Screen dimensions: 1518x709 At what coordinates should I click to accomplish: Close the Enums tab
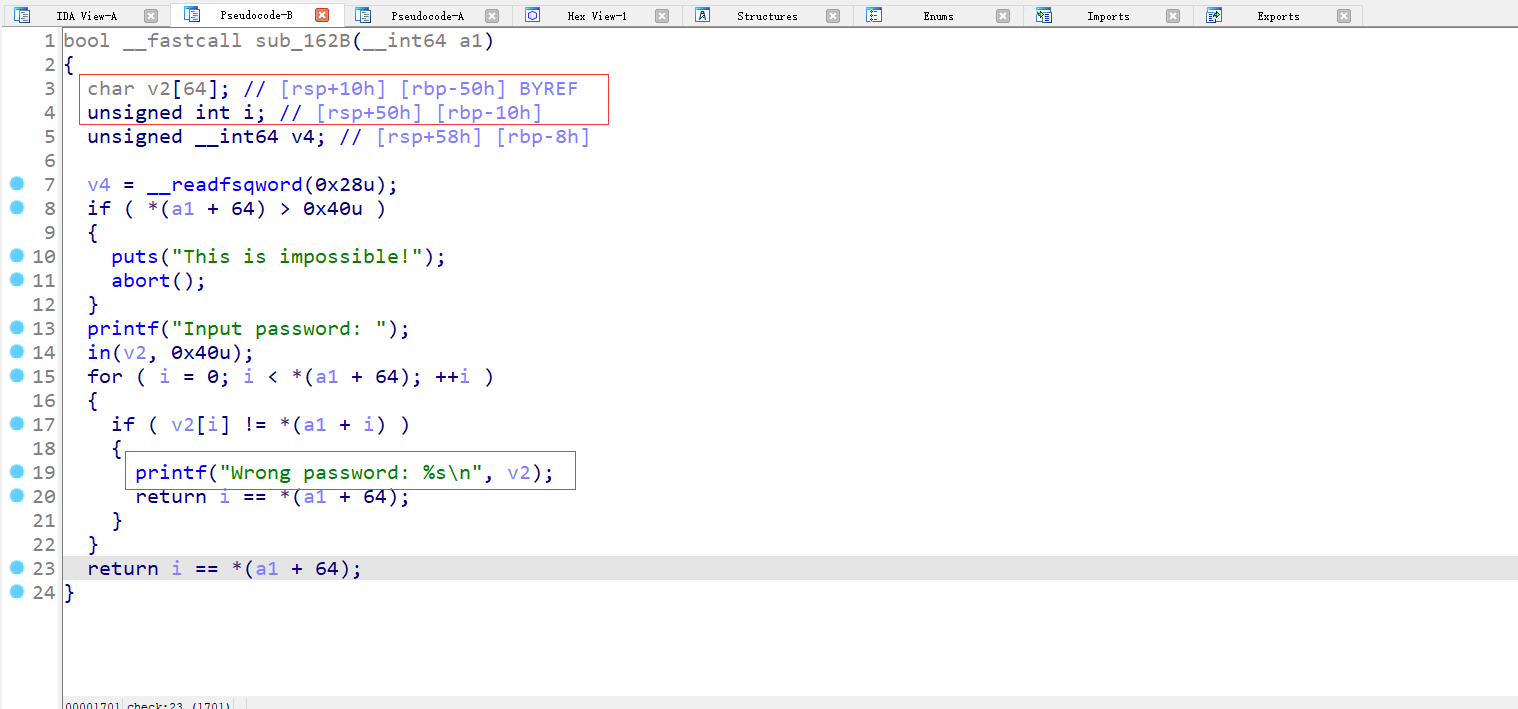(x=1003, y=16)
